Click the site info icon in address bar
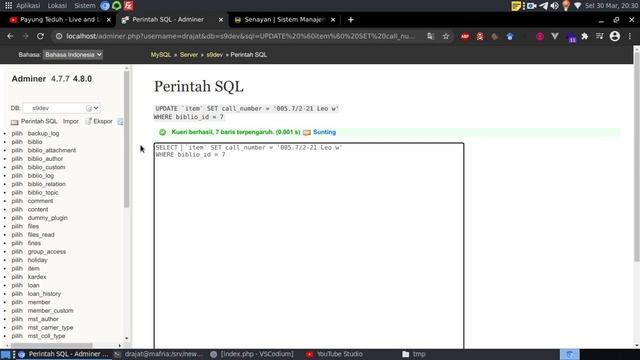 tap(59, 36)
